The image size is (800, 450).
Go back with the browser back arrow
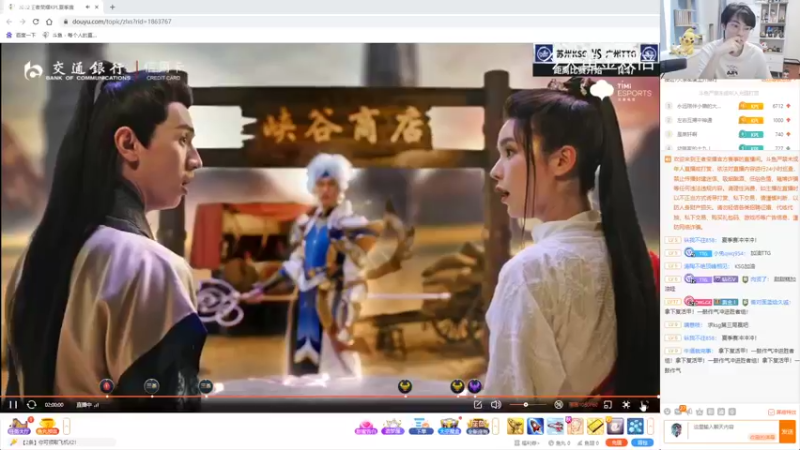pyautogui.click(x=9, y=21)
